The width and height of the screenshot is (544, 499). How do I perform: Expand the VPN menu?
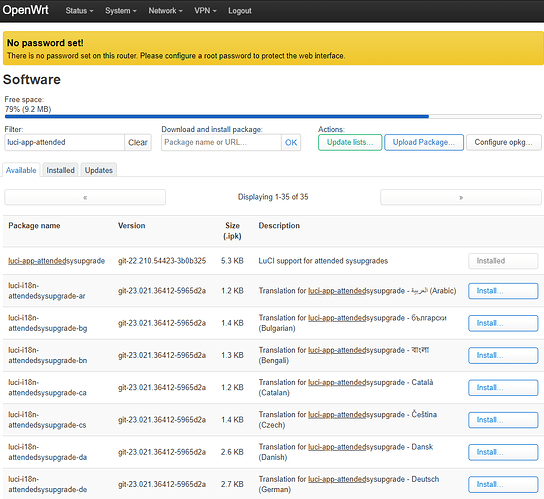[x=205, y=11]
